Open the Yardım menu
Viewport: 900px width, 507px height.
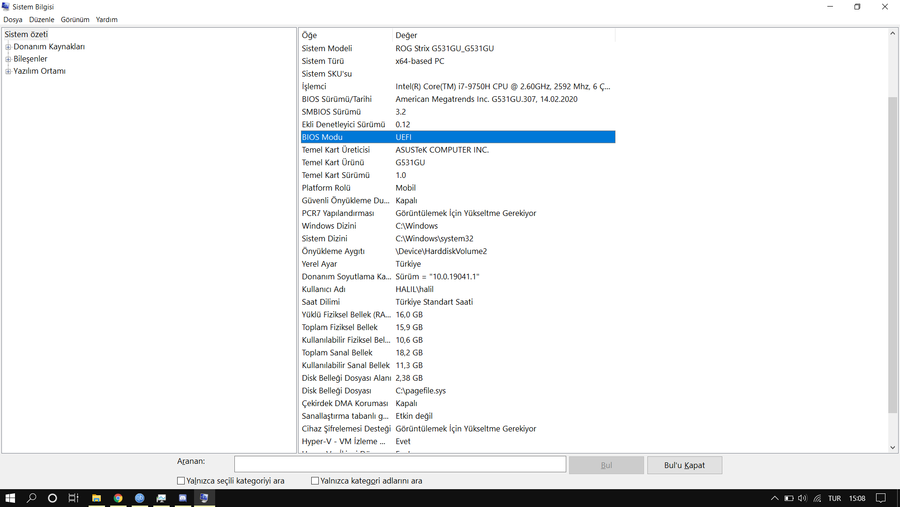(106, 20)
